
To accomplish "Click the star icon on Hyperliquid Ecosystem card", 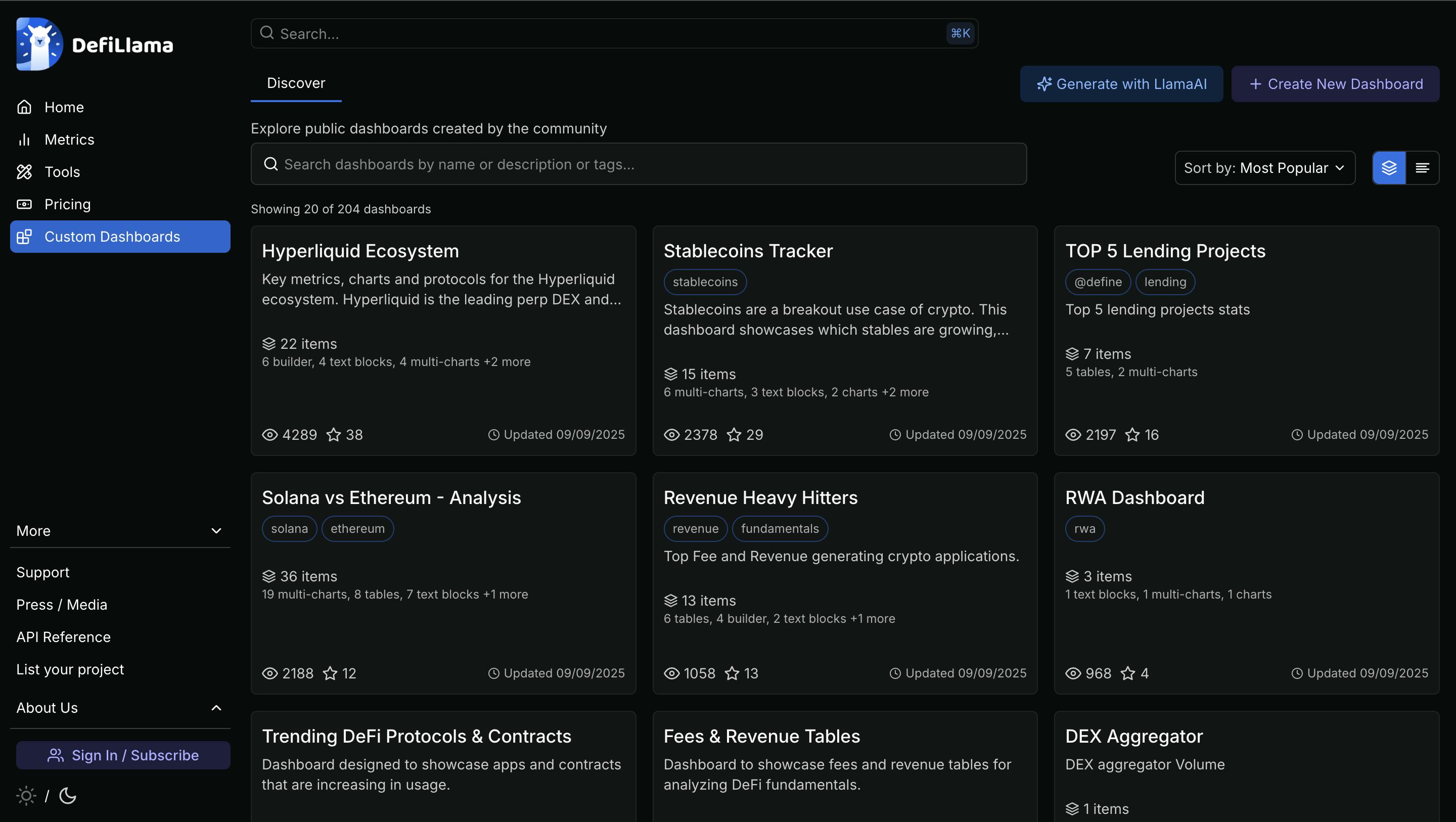I will 334,435.
